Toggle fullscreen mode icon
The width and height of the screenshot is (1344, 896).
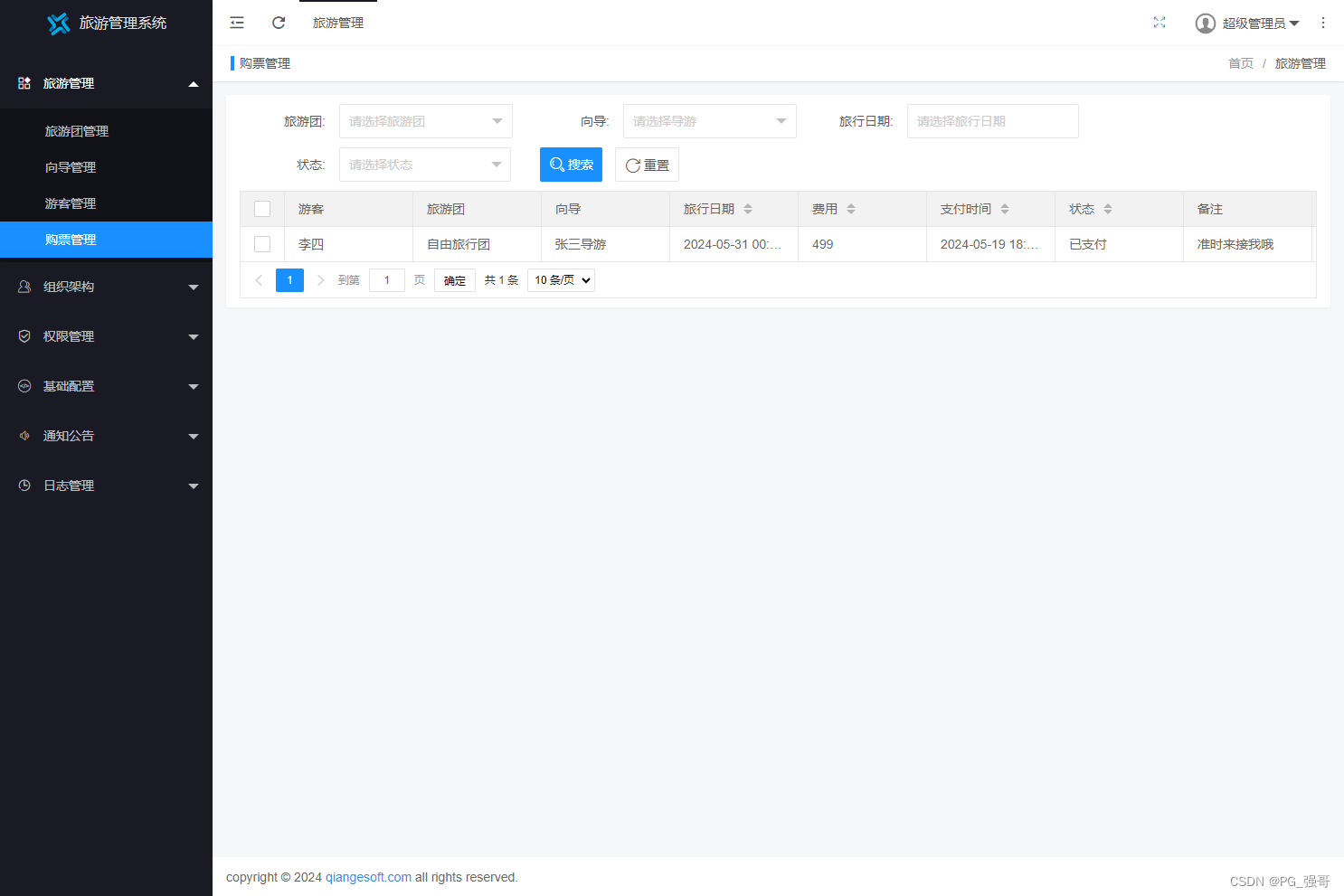[1159, 23]
